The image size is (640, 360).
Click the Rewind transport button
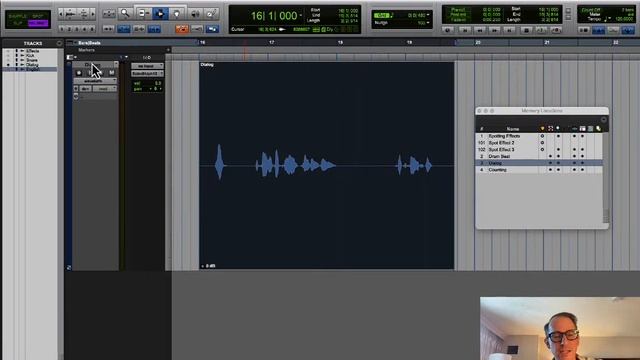[x=480, y=30]
